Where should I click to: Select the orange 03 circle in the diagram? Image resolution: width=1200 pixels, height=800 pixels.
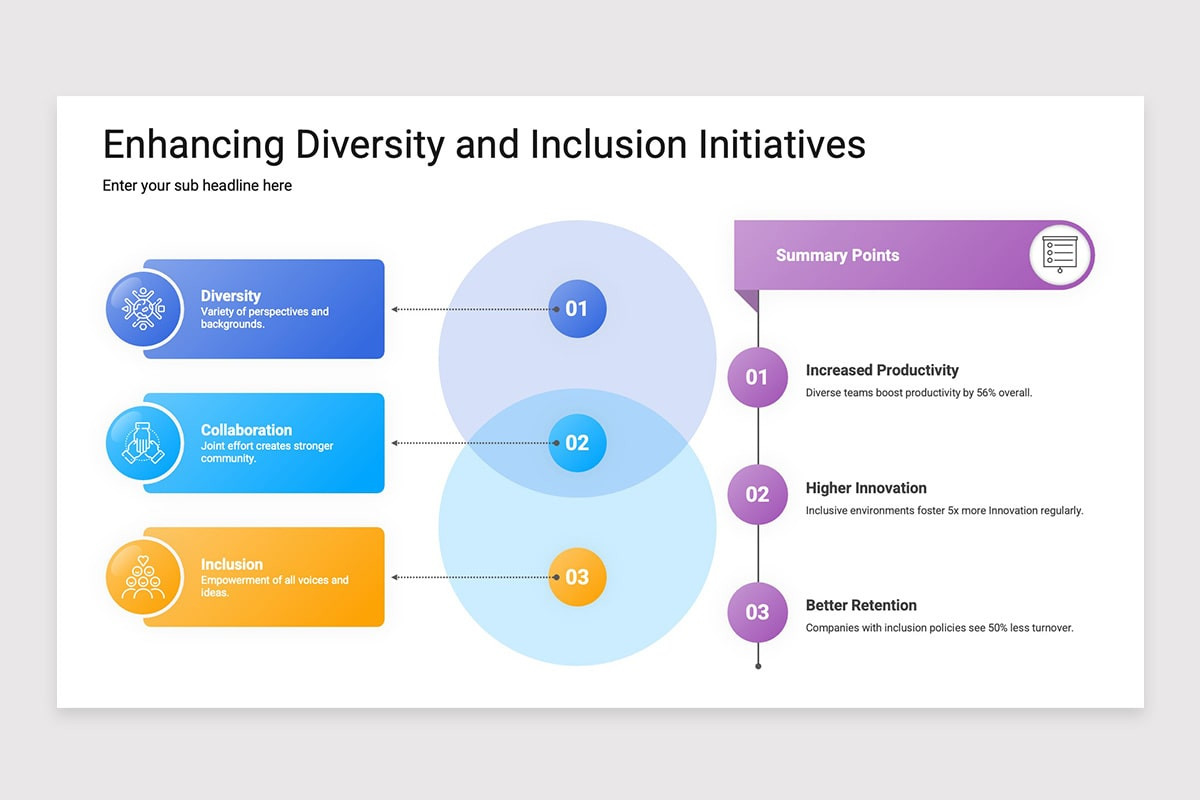pyautogui.click(x=577, y=577)
